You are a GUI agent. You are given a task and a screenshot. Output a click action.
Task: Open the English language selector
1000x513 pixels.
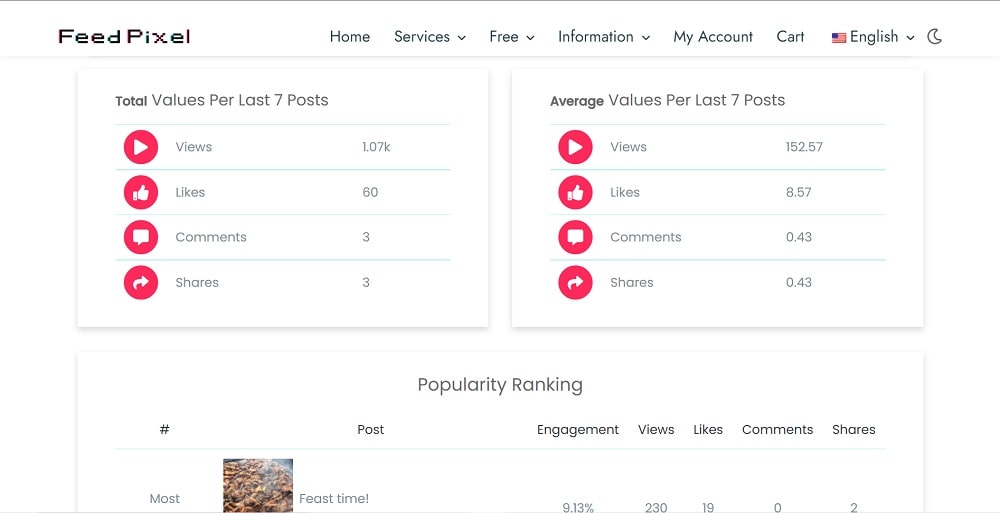coord(873,37)
